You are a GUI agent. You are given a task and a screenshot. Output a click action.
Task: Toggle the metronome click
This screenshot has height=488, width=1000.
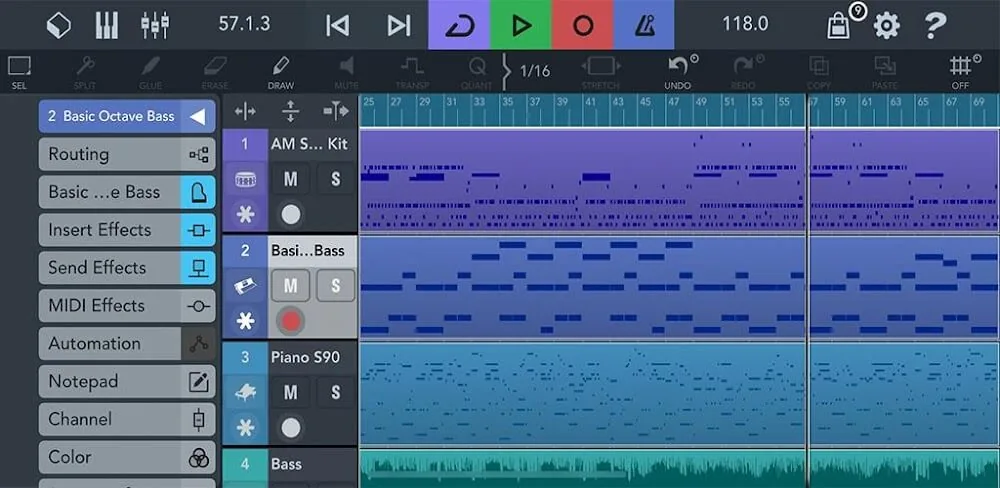pyautogui.click(x=643, y=25)
